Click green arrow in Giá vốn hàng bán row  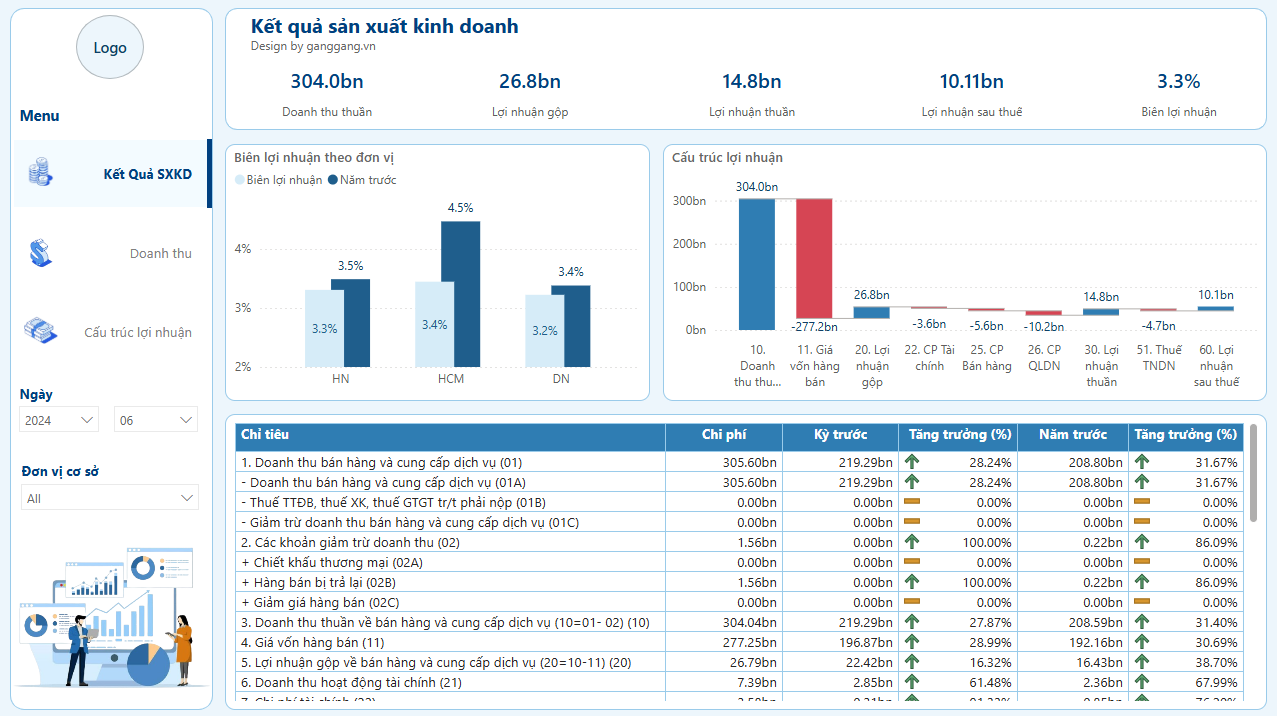pos(911,642)
